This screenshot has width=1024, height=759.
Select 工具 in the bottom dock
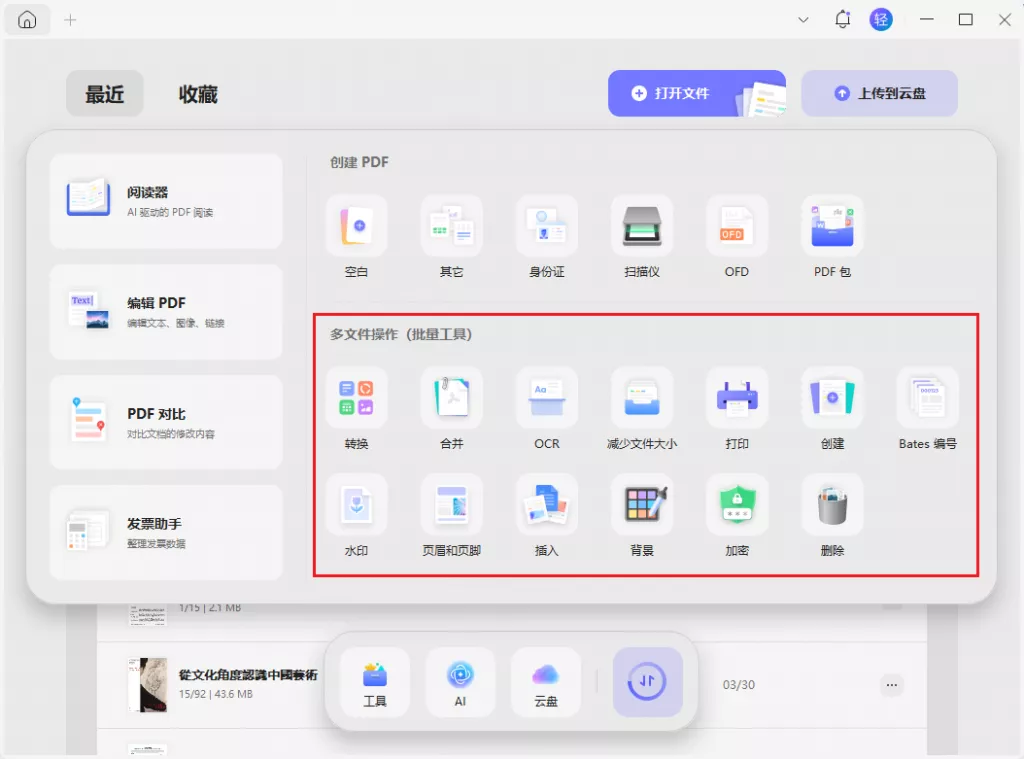[375, 682]
